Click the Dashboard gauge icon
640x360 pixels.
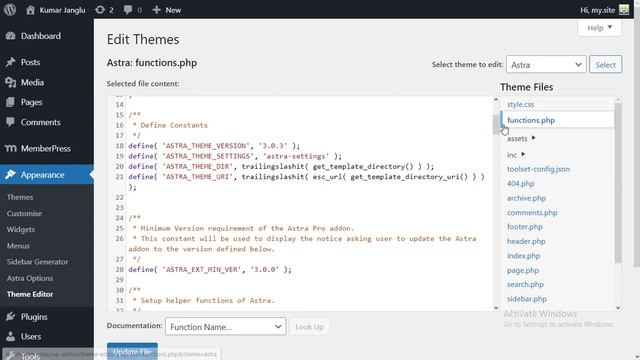(x=11, y=36)
